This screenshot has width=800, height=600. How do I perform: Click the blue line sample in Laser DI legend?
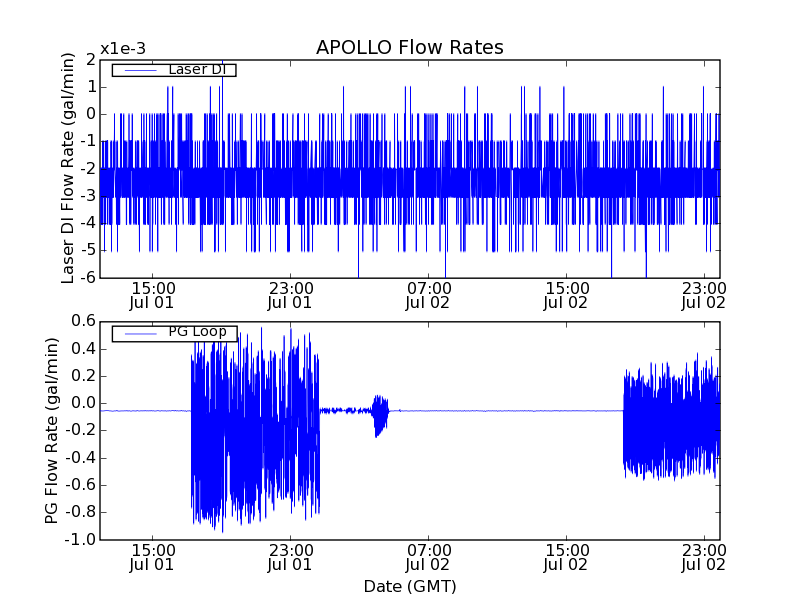pyautogui.click(x=141, y=70)
